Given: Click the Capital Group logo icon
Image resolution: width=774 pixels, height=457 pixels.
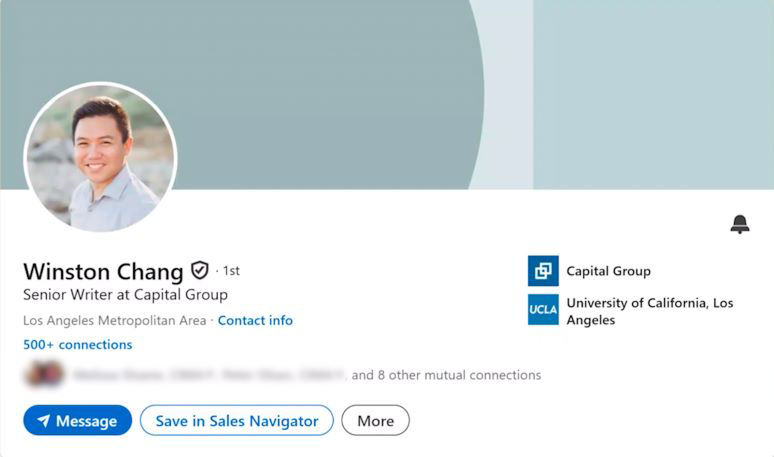Looking at the screenshot, I should (x=543, y=271).
